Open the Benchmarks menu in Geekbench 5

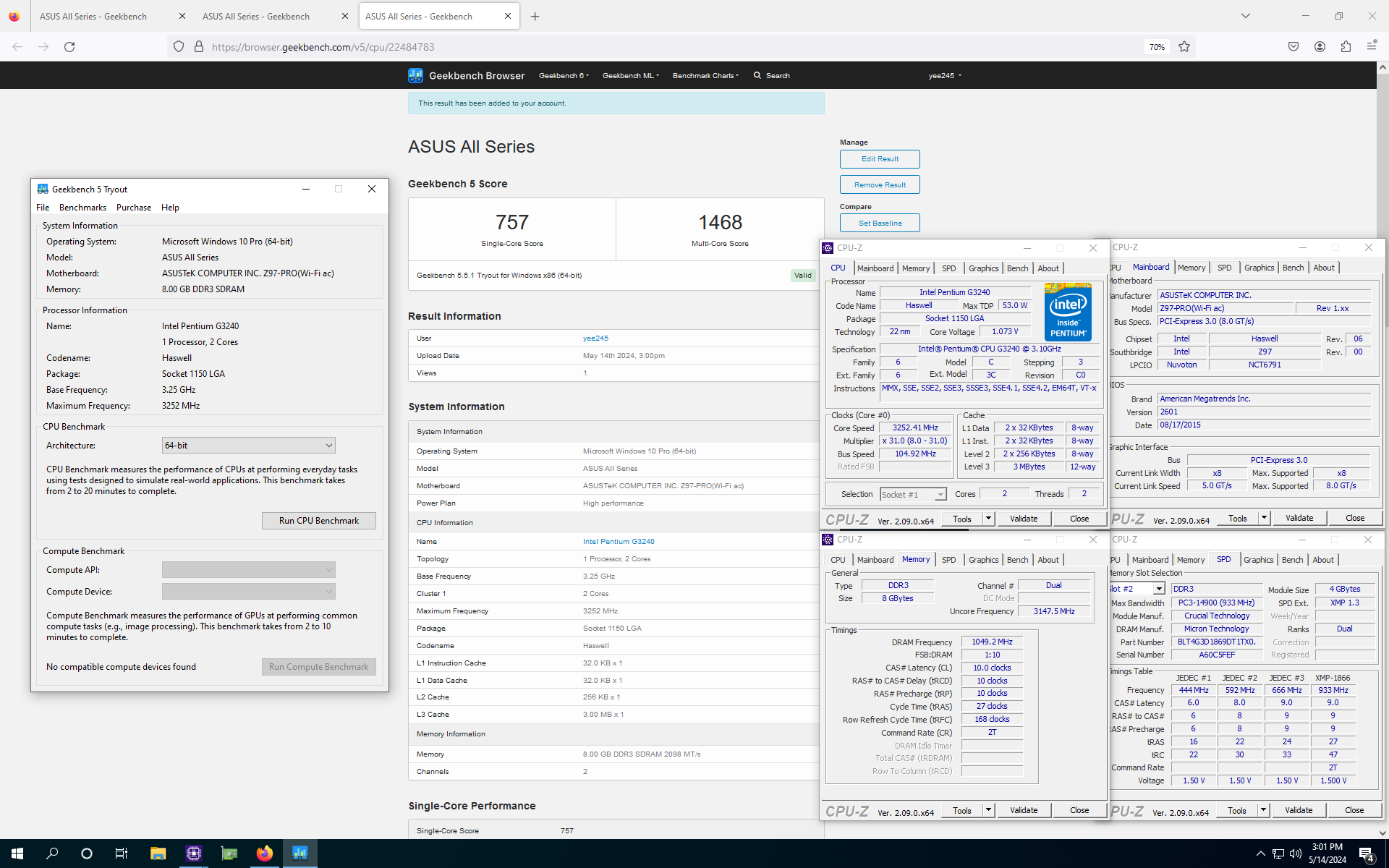click(x=82, y=208)
